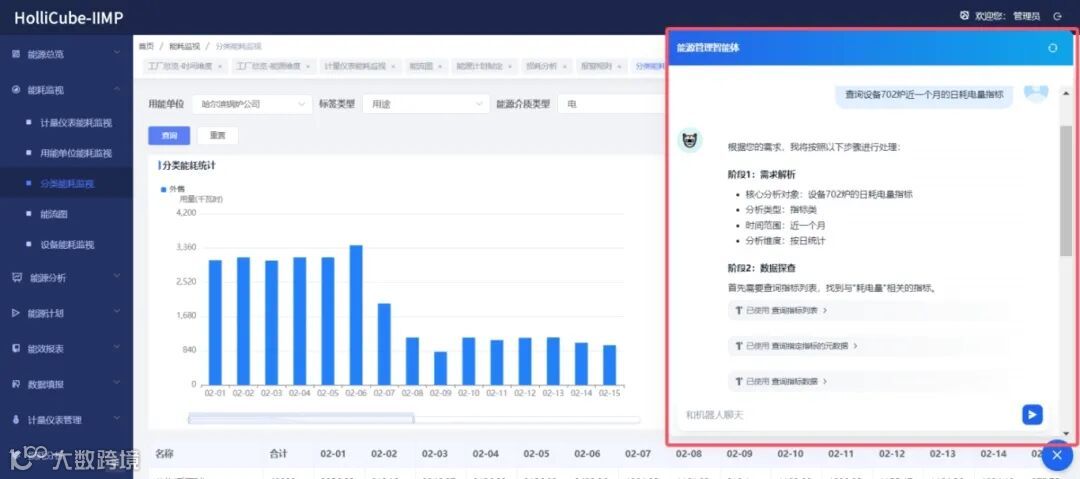This screenshot has width=1080, height=479.
Task: Expand the 能源计划 menu chevron
Action: [x=117, y=312]
